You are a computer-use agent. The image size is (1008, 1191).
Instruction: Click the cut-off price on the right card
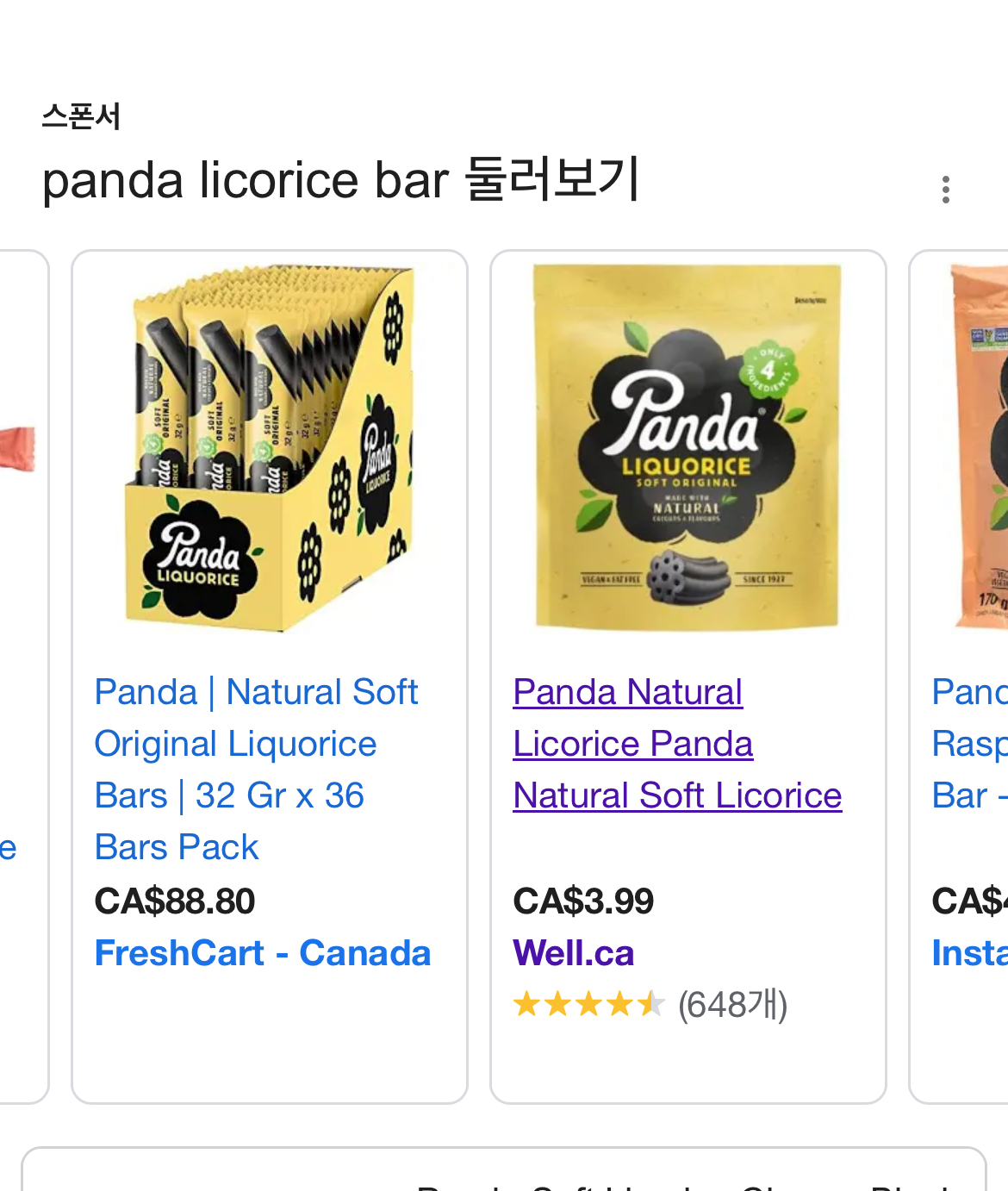(970, 901)
